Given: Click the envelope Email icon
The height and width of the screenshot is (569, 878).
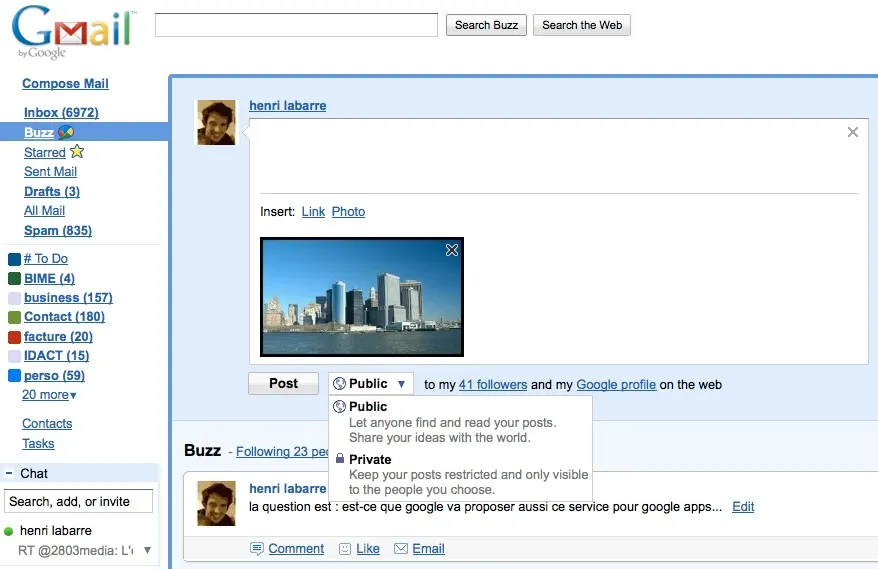Looking at the screenshot, I should tap(400, 548).
